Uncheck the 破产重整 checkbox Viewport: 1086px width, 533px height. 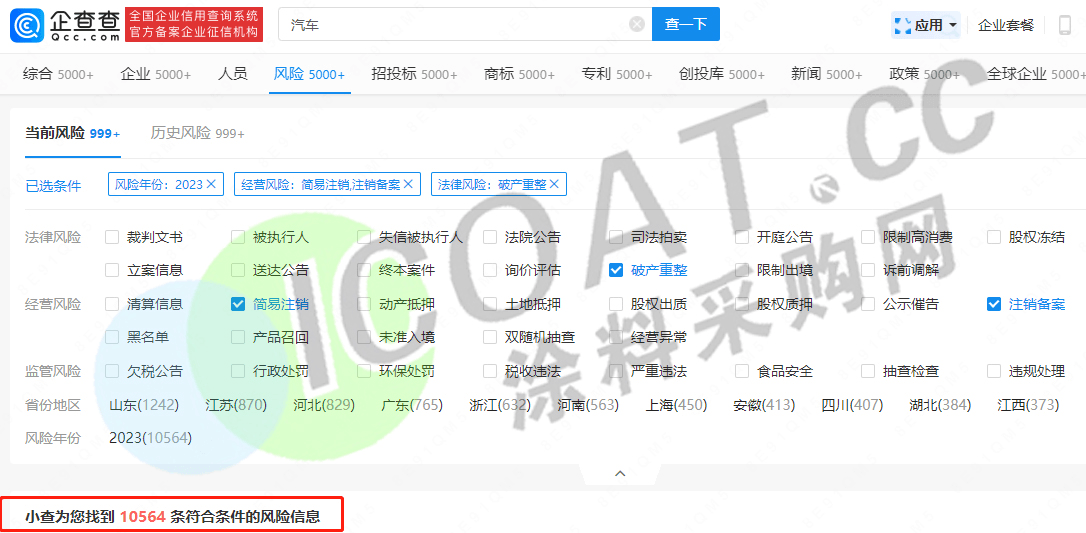[616, 270]
